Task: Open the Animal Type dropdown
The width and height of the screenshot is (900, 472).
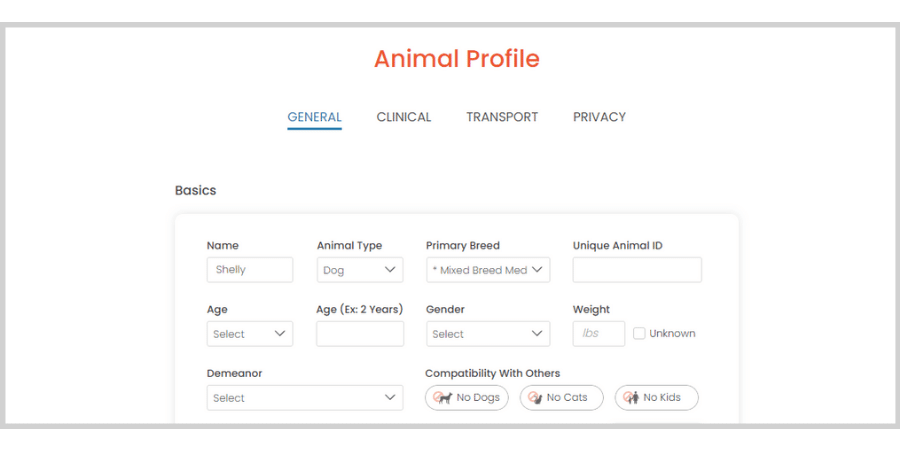Action: tap(360, 270)
